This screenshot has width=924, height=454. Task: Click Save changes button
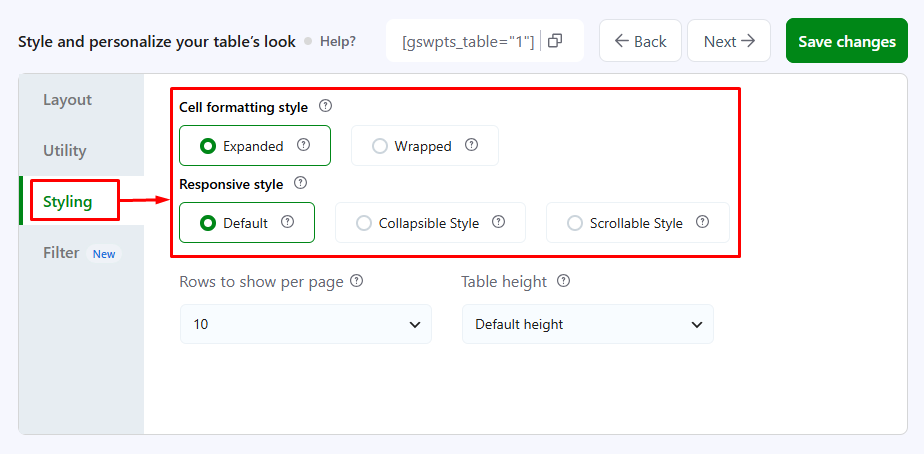tap(847, 41)
